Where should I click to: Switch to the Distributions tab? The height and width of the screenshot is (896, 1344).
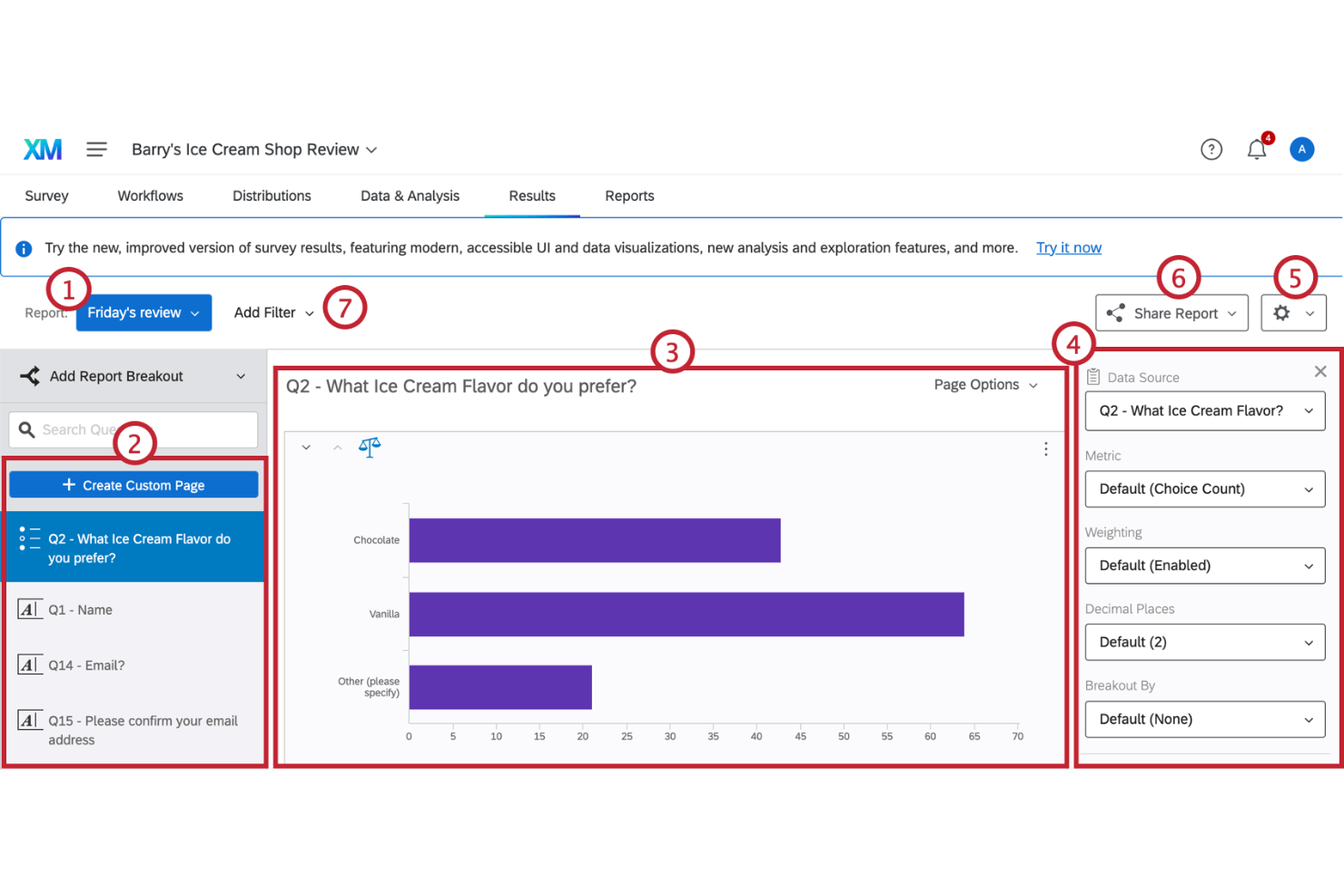click(272, 196)
